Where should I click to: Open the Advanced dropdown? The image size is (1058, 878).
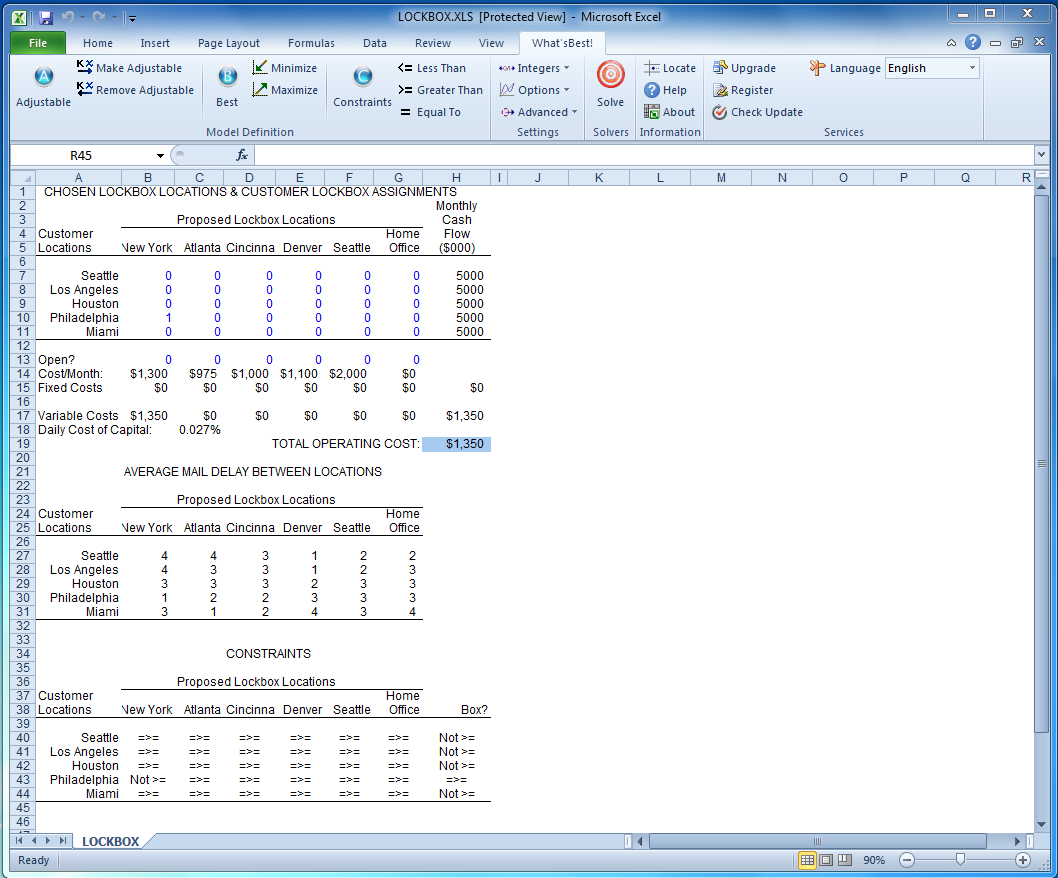pos(539,112)
